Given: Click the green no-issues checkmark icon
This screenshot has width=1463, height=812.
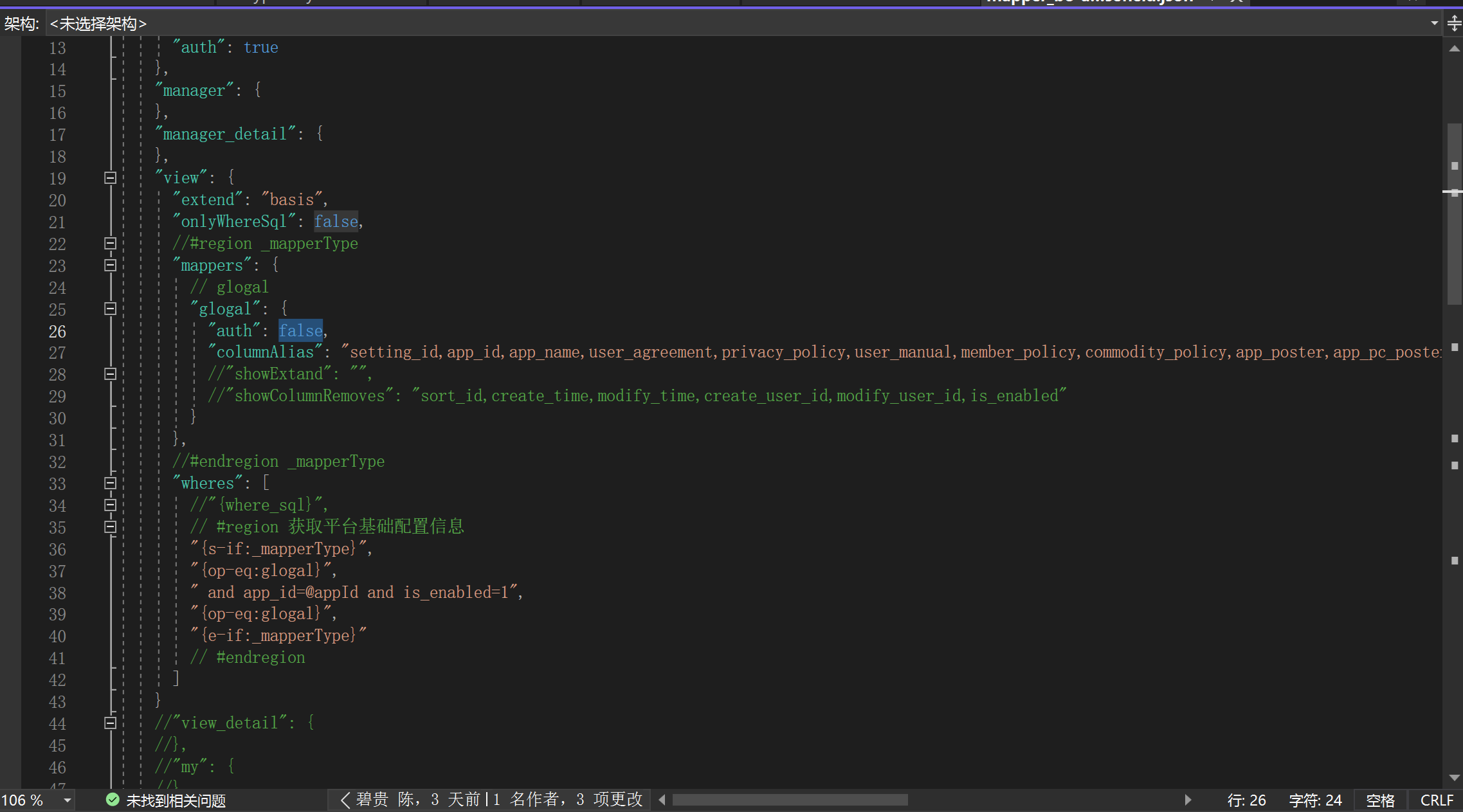Looking at the screenshot, I should click(113, 800).
